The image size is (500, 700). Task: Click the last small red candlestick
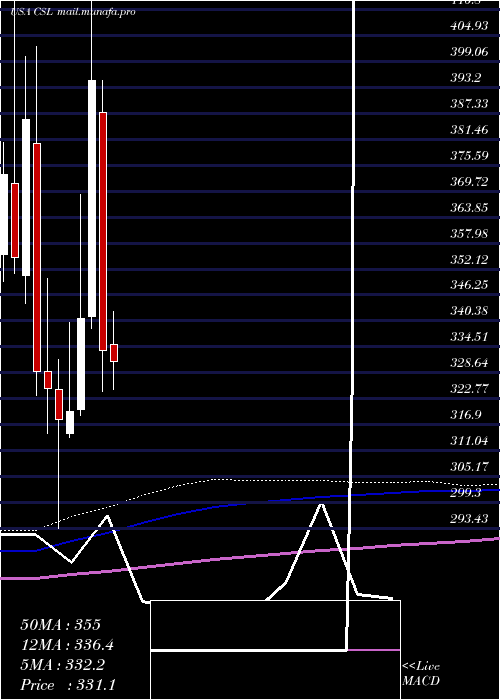point(114,353)
